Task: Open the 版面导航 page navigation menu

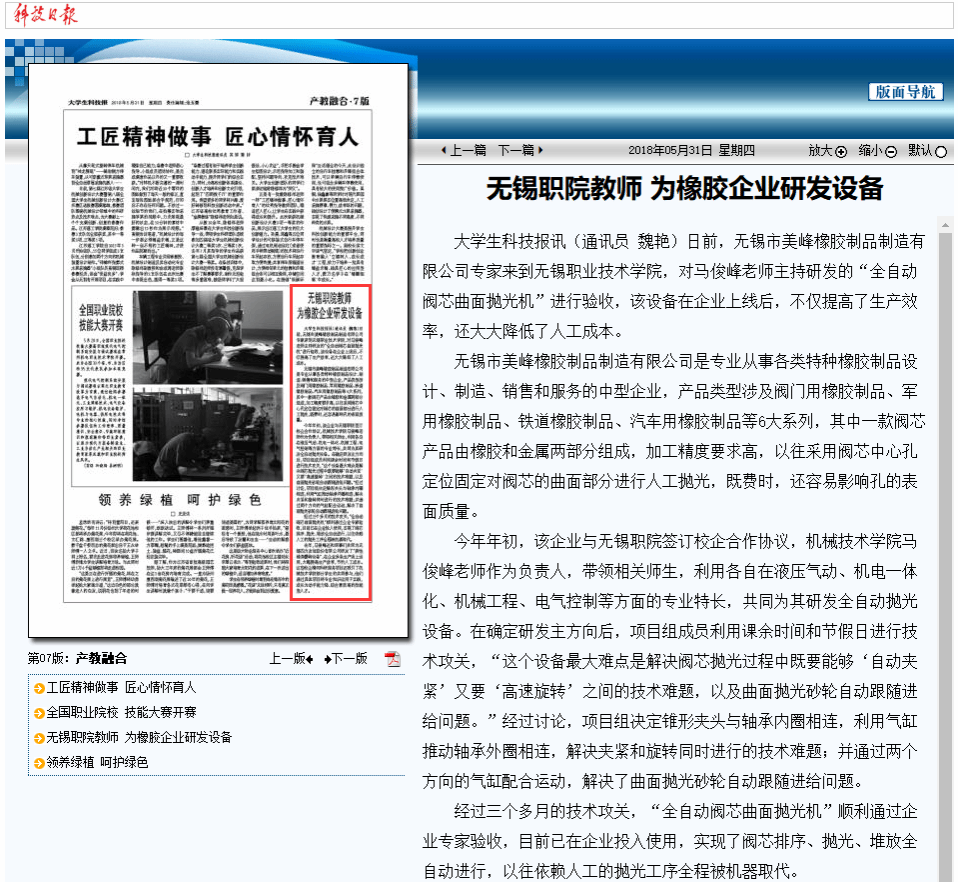Action: pyautogui.click(x=905, y=92)
